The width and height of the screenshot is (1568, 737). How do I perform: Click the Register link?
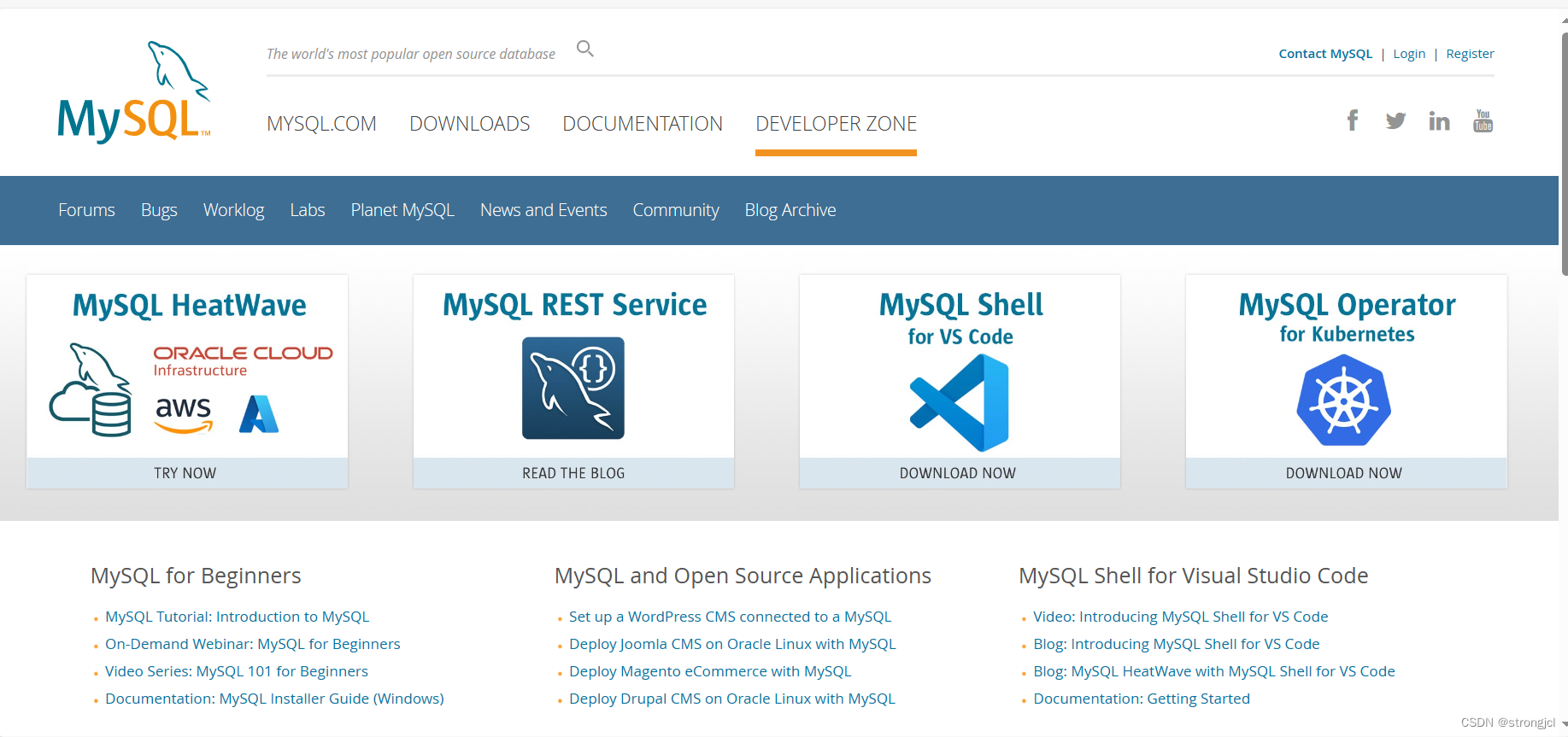click(x=1470, y=54)
